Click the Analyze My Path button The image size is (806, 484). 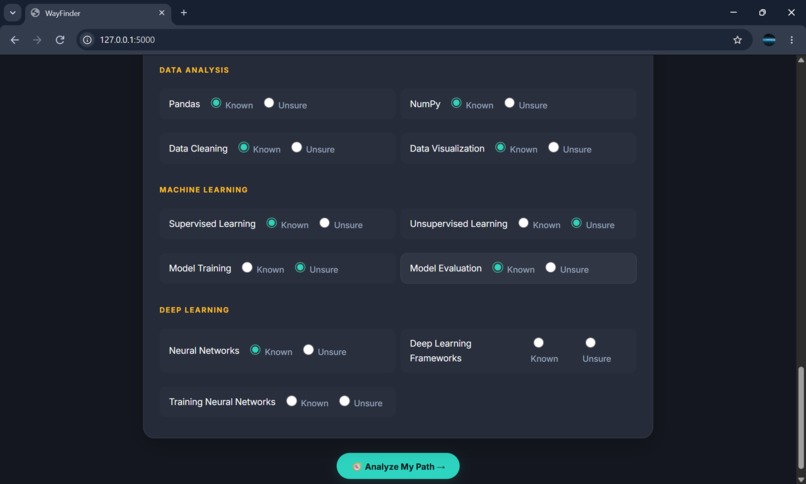tap(398, 466)
